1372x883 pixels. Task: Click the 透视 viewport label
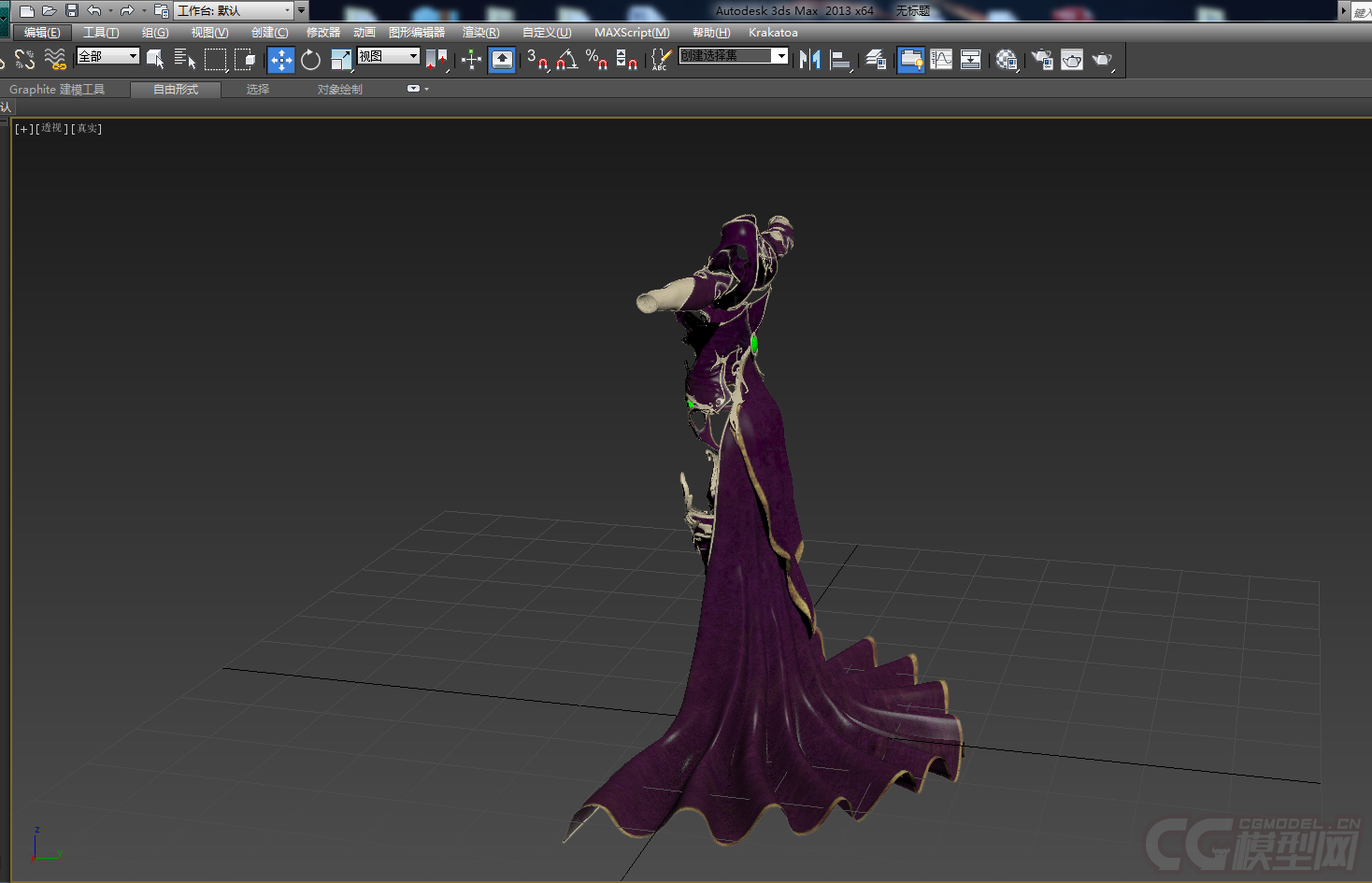pos(51,128)
